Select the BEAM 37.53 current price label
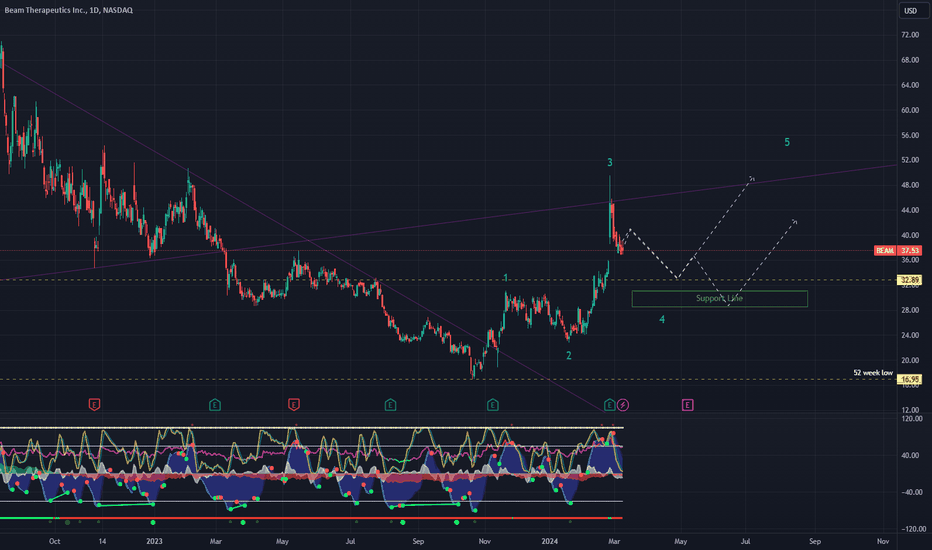The image size is (932, 550). tap(898, 250)
